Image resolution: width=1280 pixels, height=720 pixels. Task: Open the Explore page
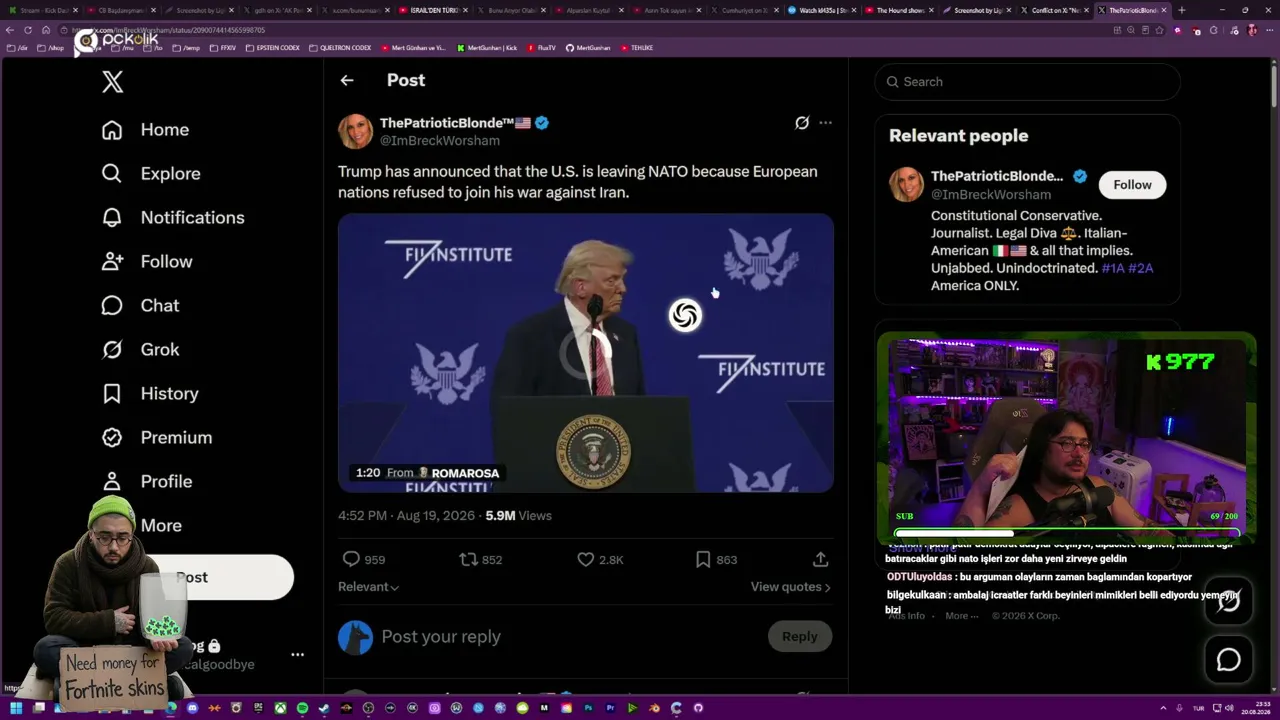pos(151,174)
